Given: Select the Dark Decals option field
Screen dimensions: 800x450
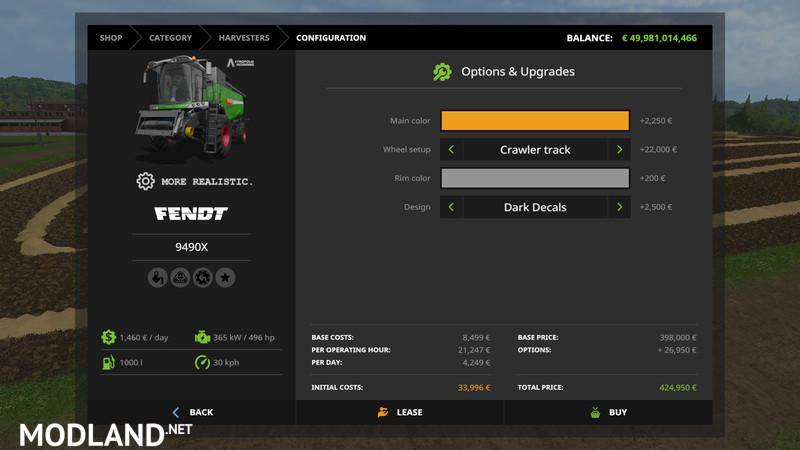Looking at the screenshot, I should (x=535, y=207).
